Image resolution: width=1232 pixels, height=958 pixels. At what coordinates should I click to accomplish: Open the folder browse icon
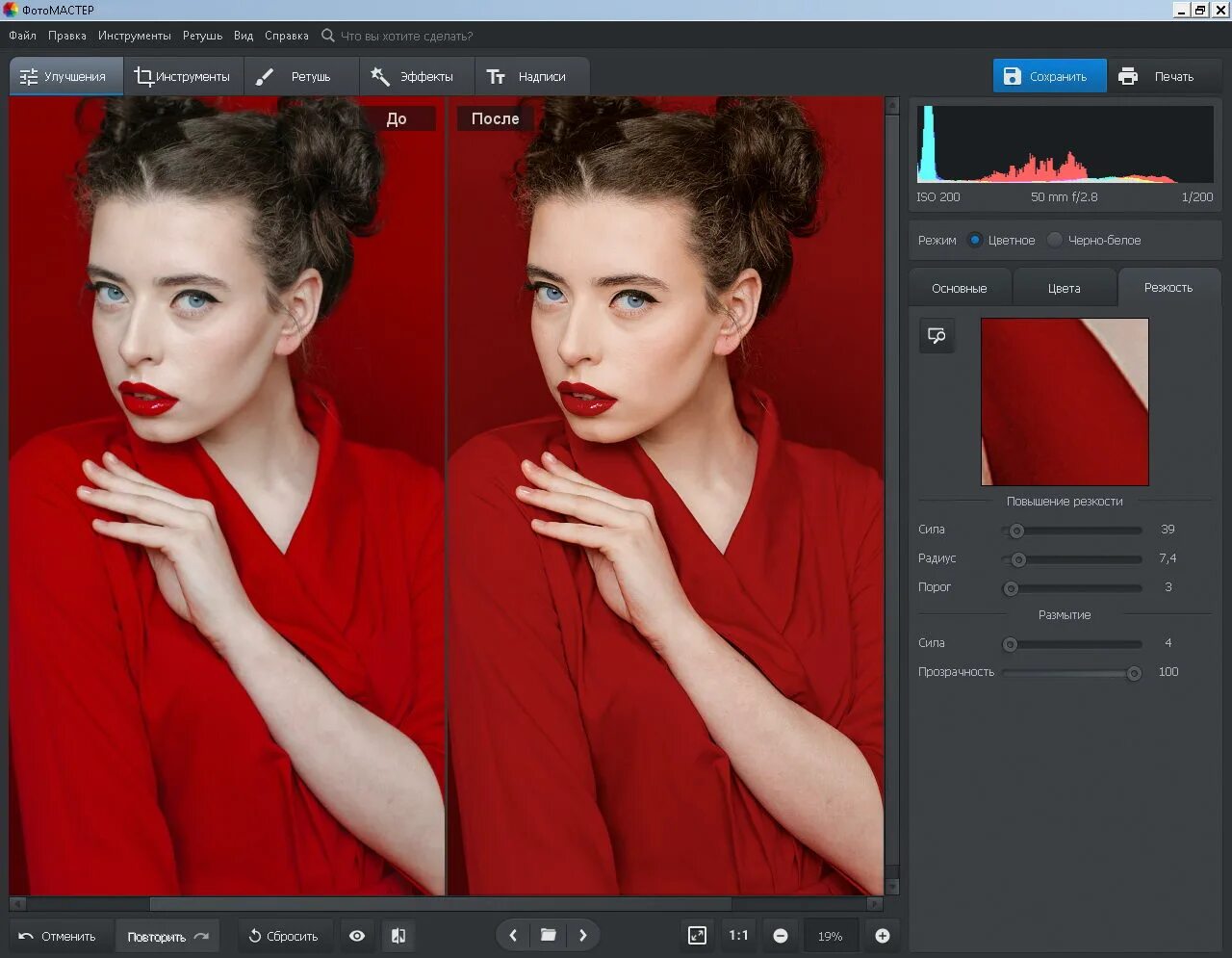click(548, 935)
